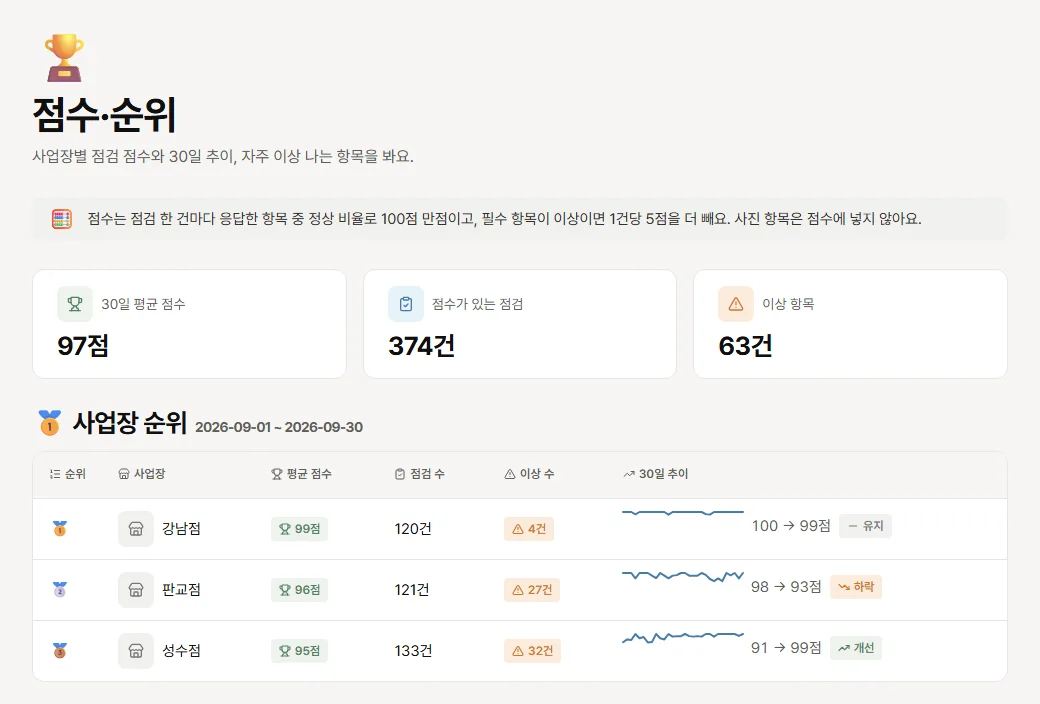Click second-place medal in 판교점 row
The image size is (1040, 704).
60,590
